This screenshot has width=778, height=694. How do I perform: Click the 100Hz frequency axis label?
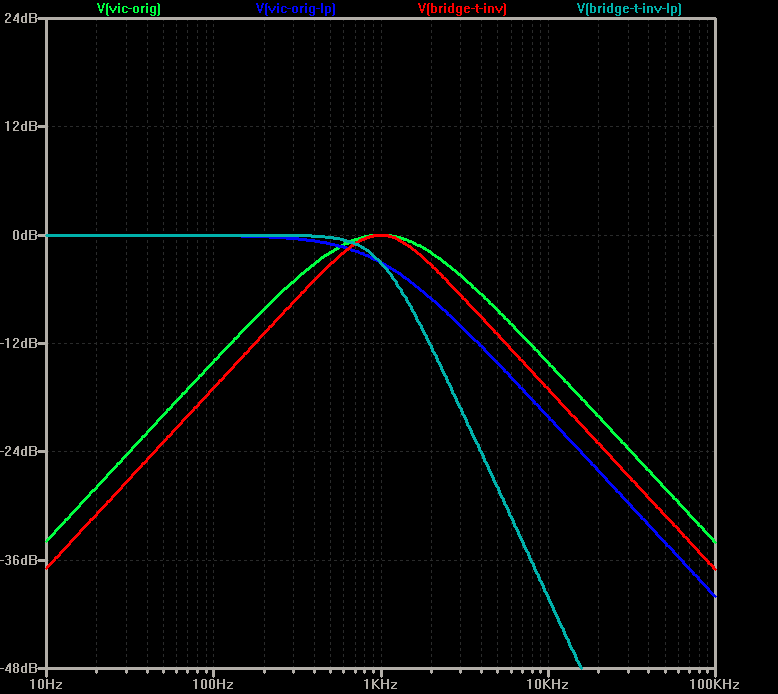pyautogui.click(x=213, y=685)
